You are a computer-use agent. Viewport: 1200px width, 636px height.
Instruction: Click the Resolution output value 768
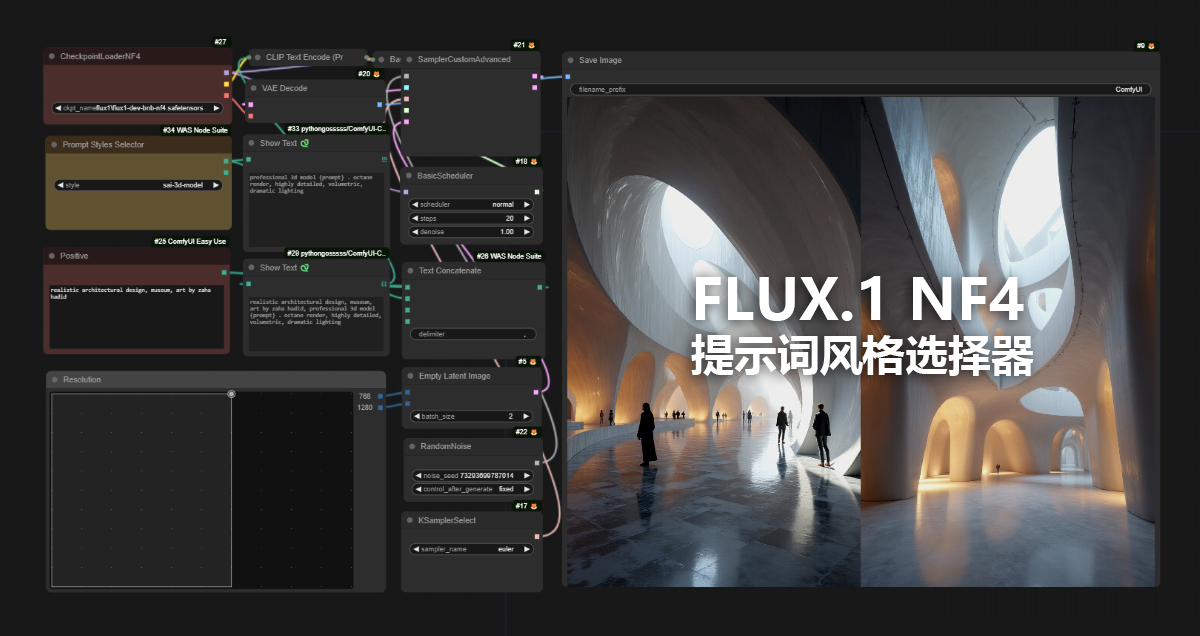click(x=365, y=396)
